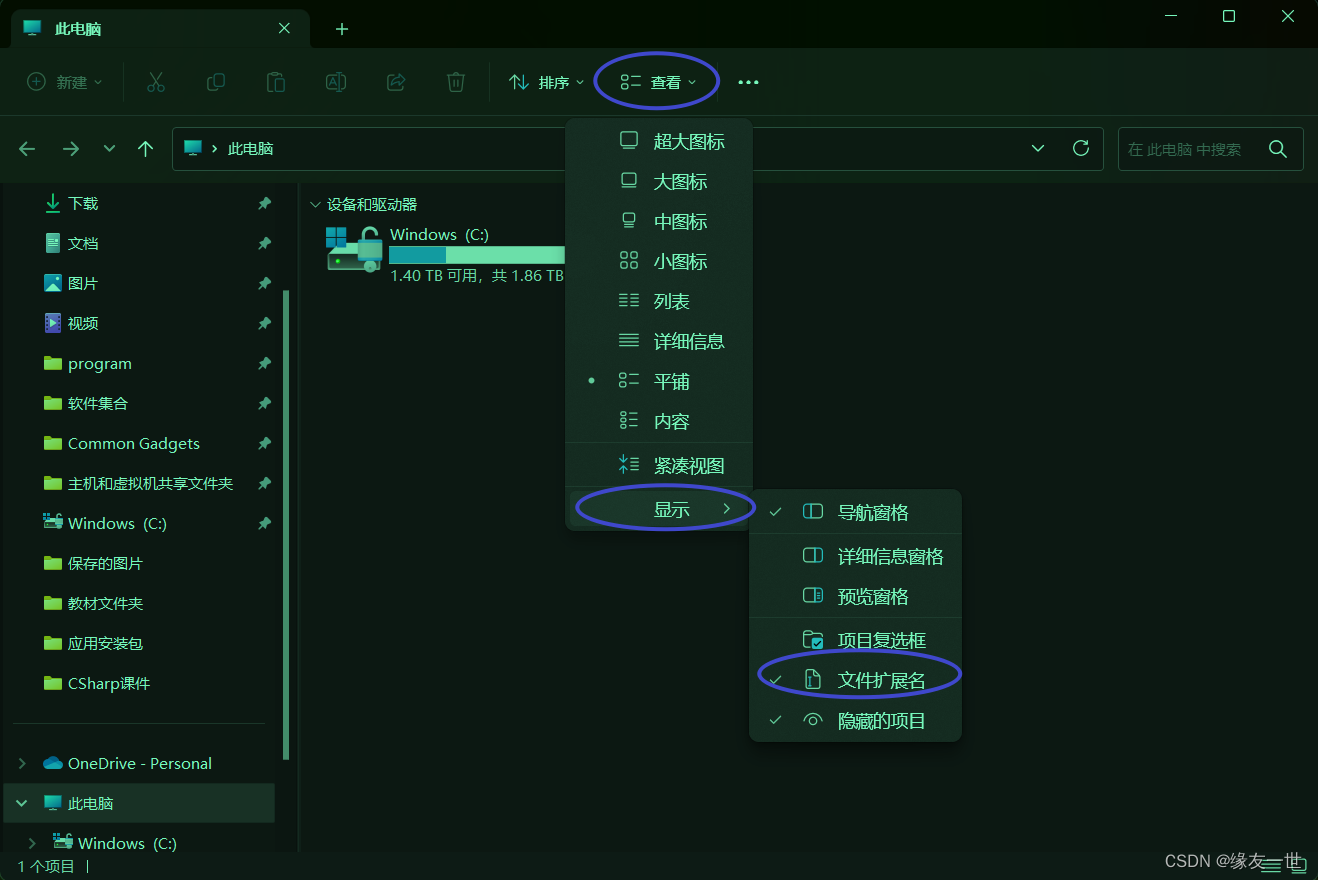Click the Delete trash can icon
Viewport: 1318px width, 880px height.
[x=456, y=82]
